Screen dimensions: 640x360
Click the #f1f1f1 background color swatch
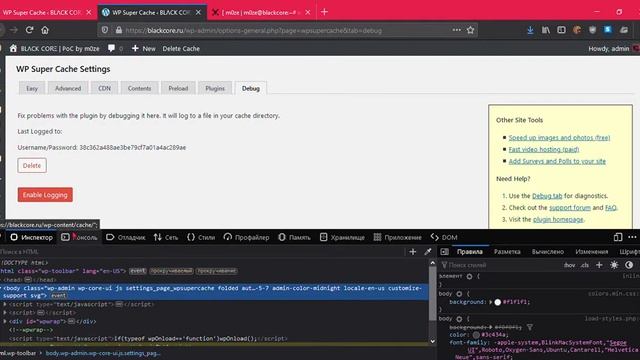(498, 302)
